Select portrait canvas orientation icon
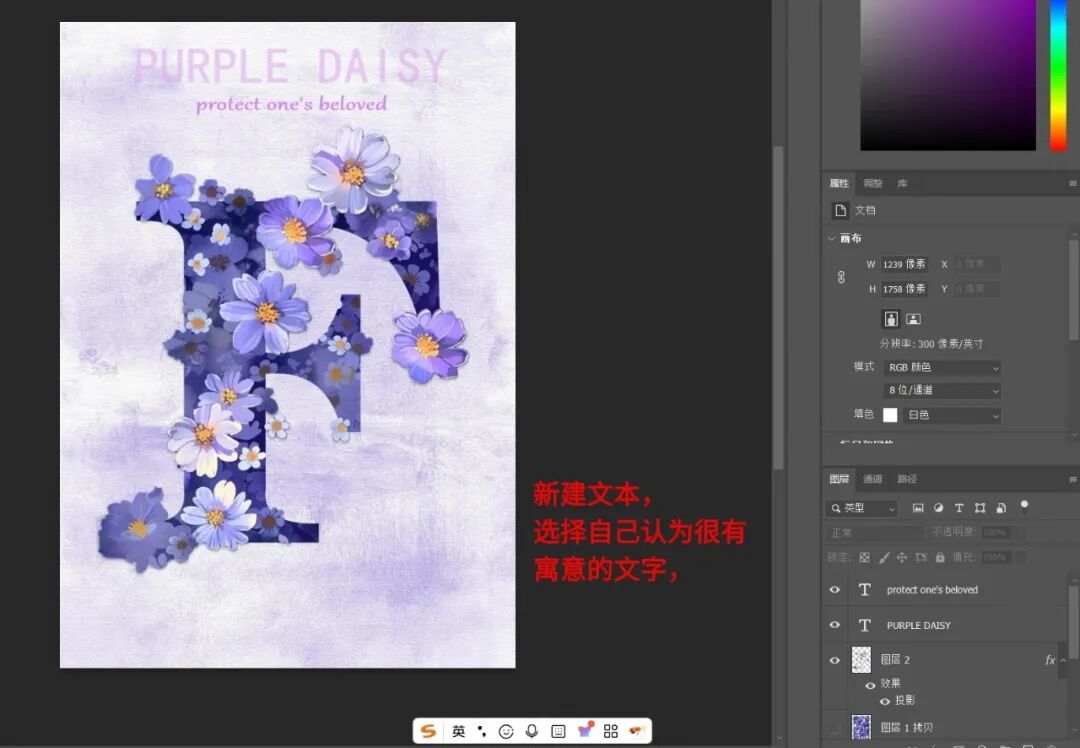This screenshot has width=1080, height=748. [x=891, y=319]
